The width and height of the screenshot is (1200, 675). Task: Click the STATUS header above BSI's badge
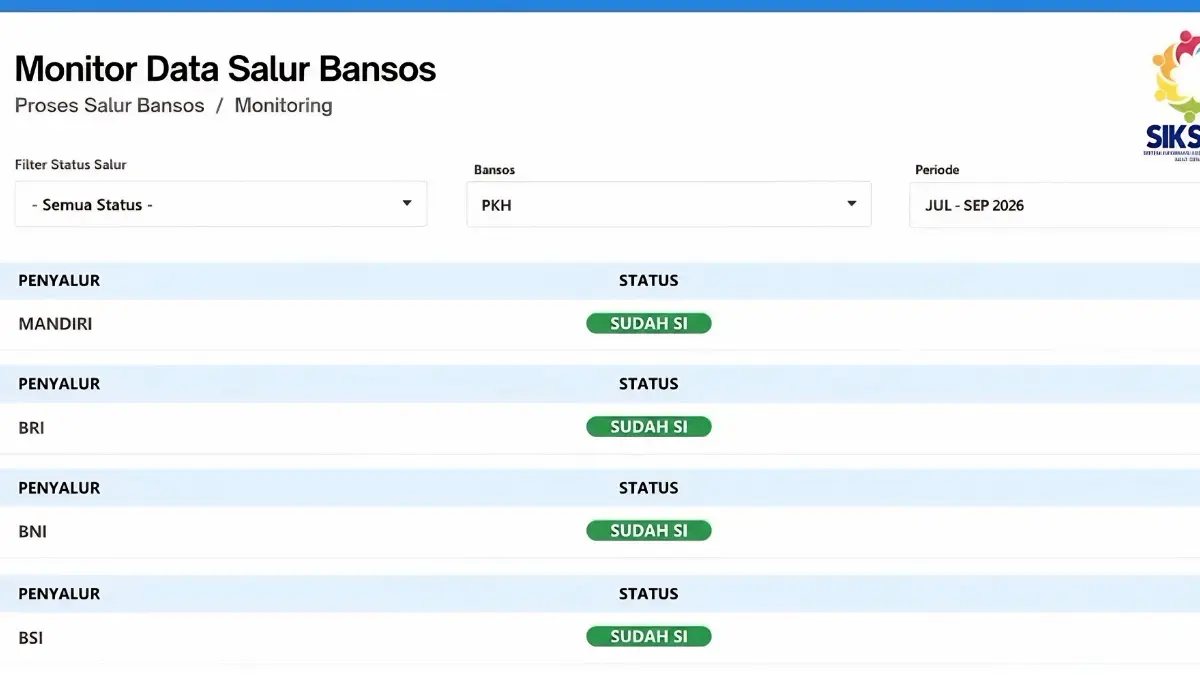(x=648, y=593)
